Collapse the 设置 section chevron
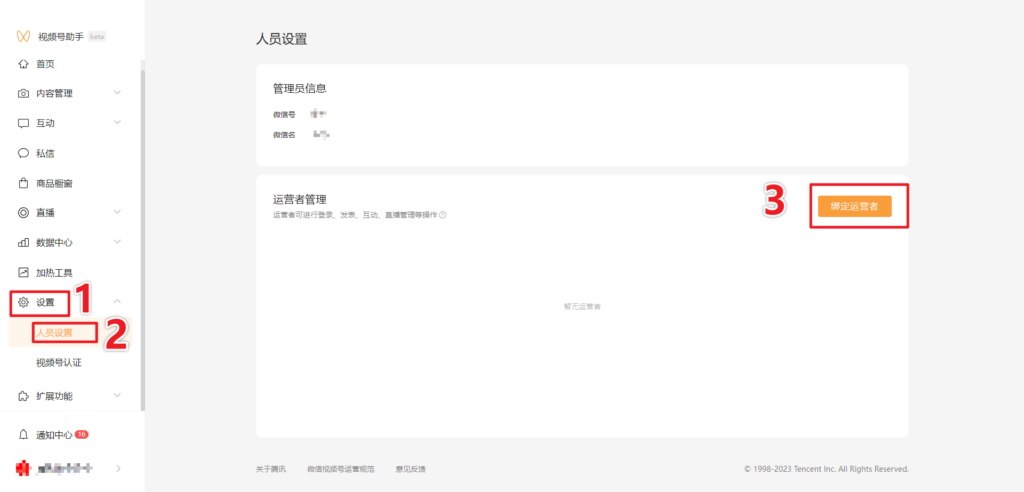 tap(117, 301)
